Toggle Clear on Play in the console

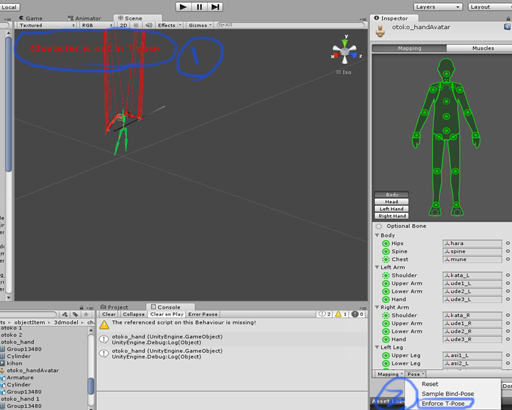[166, 314]
